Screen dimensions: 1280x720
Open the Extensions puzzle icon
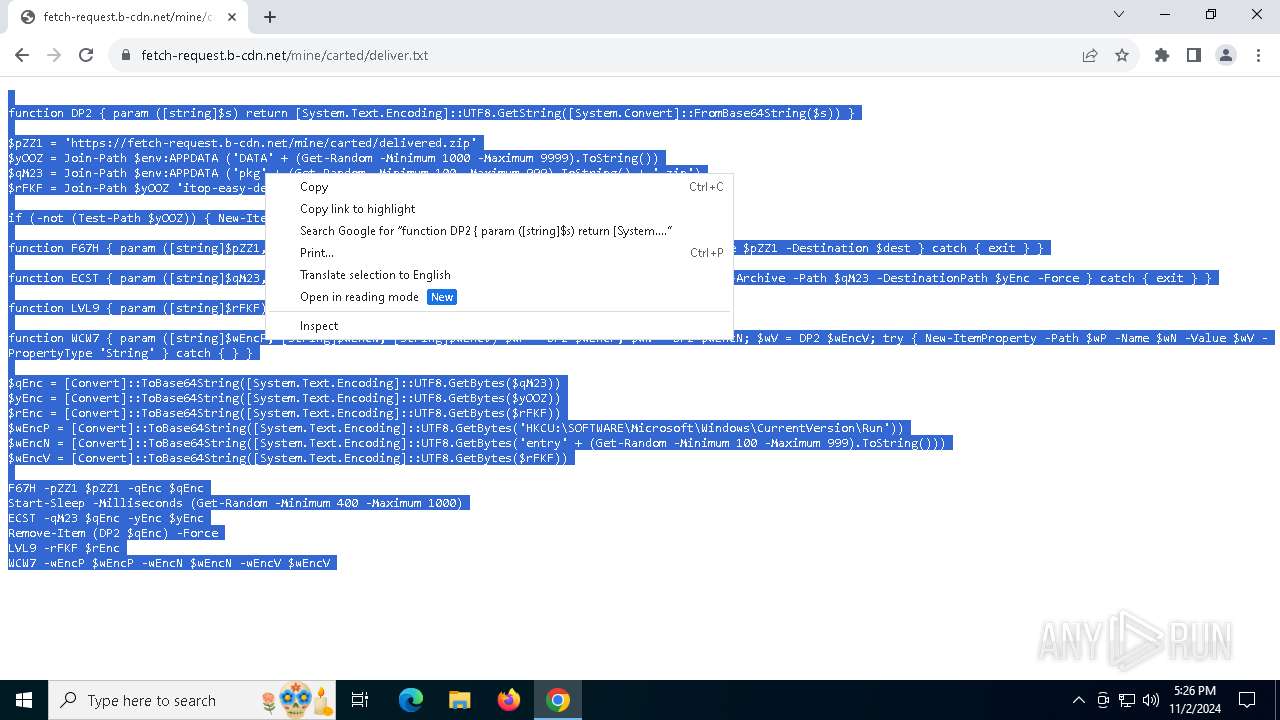click(x=1162, y=55)
